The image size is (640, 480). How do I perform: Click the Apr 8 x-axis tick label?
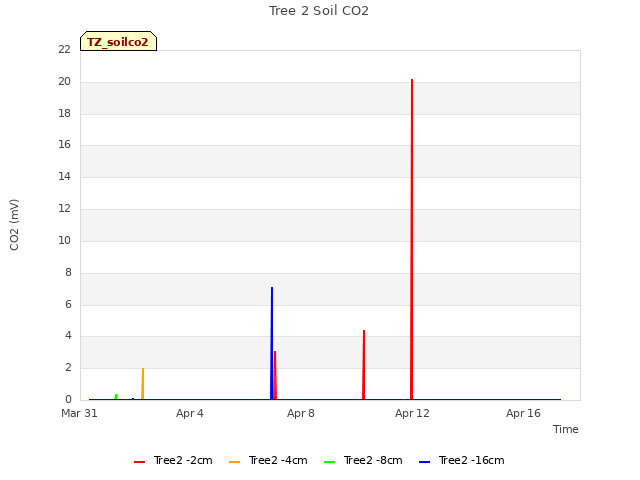pos(301,413)
